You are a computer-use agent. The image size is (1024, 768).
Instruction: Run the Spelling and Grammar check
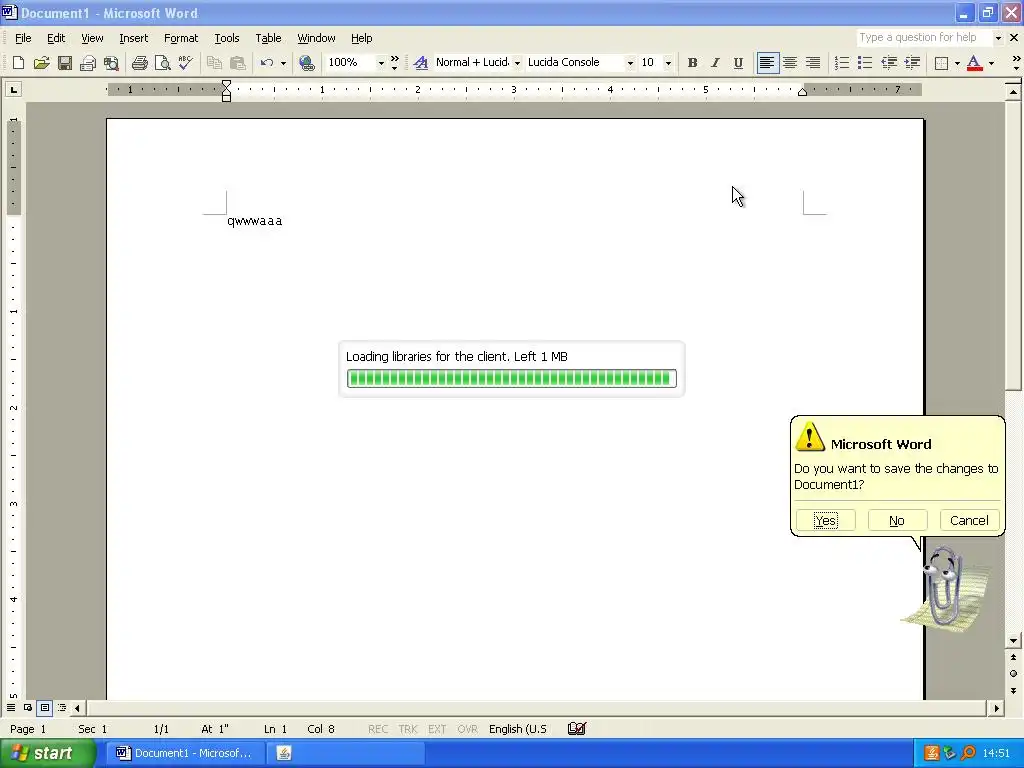point(185,63)
